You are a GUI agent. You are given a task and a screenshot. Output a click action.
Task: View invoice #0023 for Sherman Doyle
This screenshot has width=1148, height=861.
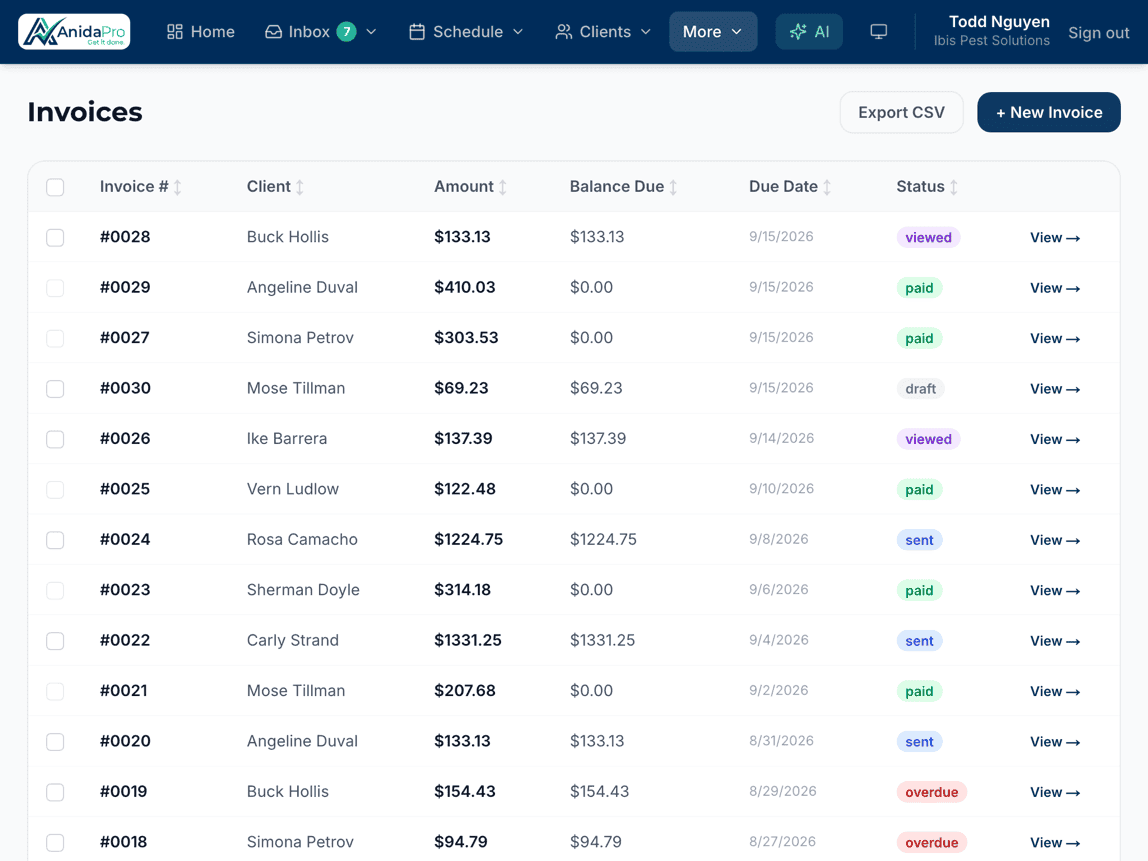pyautogui.click(x=1055, y=591)
